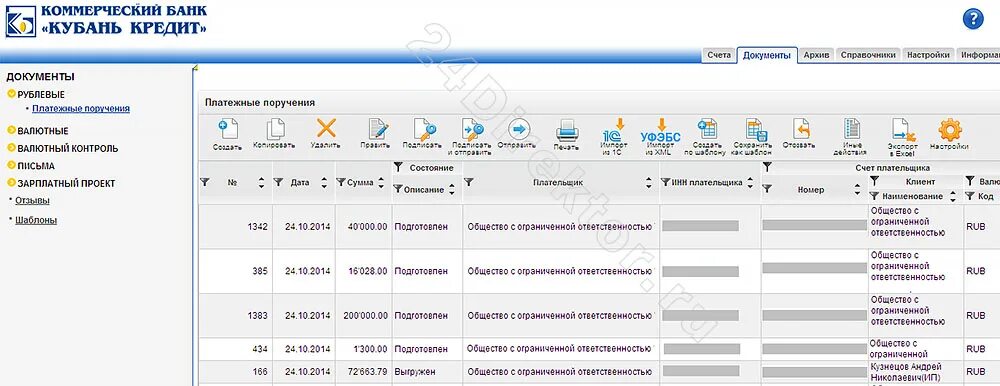This screenshot has width=1000, height=386.
Task: Click the Копировать copy document icon
Action: tap(275, 130)
